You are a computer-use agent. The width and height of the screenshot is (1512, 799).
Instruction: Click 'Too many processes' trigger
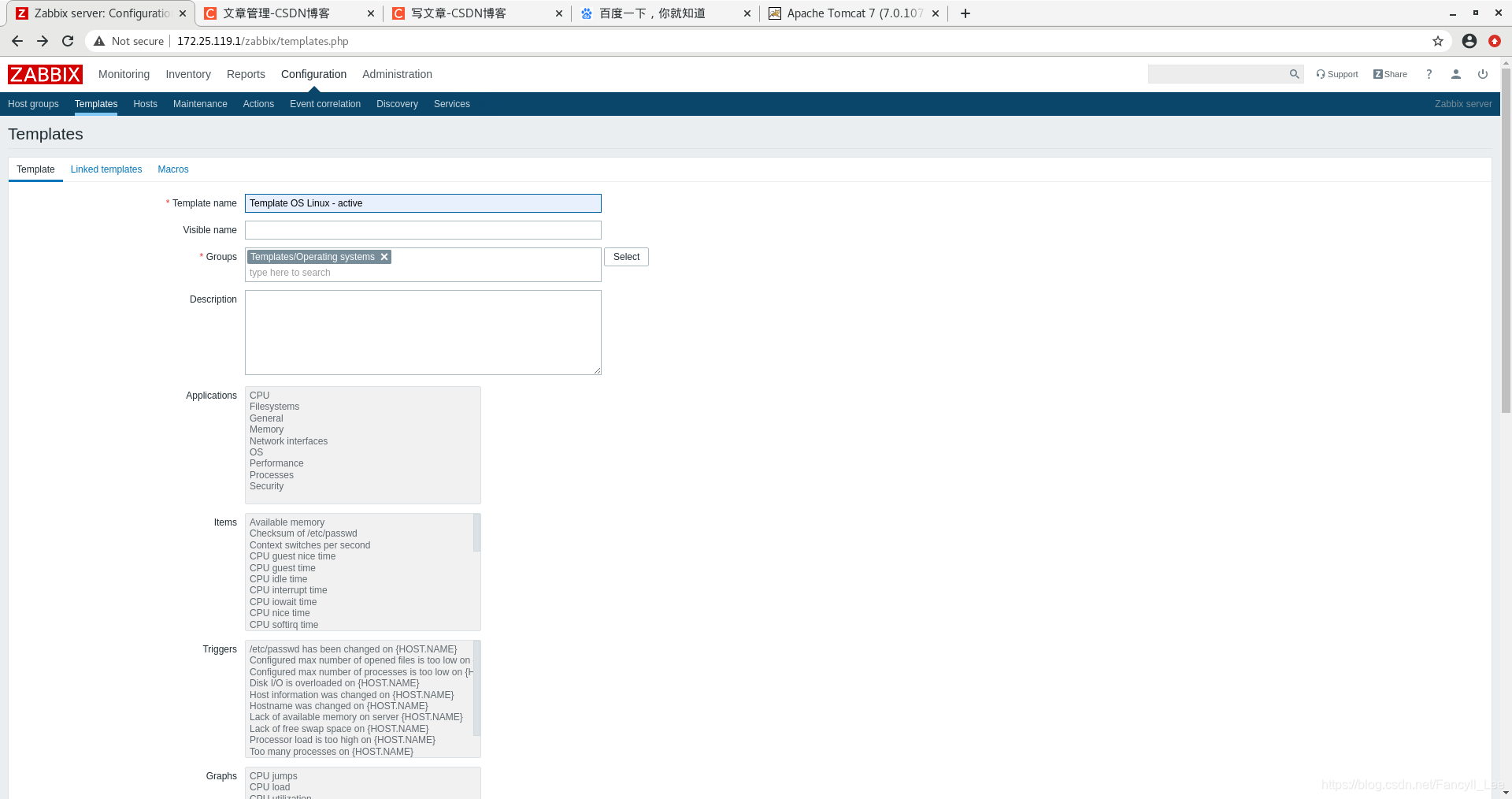[331, 752]
